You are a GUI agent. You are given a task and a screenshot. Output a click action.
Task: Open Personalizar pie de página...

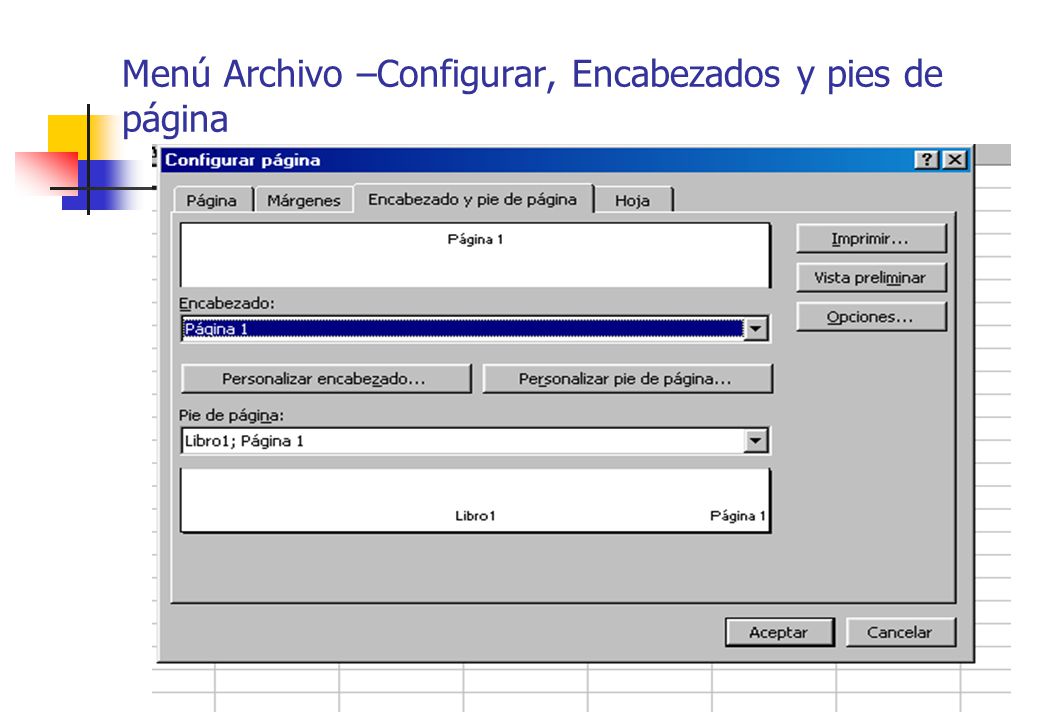(627, 379)
